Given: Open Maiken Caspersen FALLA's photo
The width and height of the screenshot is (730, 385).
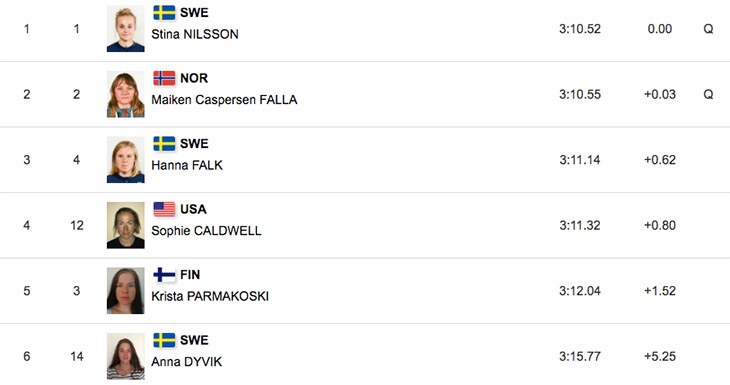Looking at the screenshot, I should (x=126, y=95).
